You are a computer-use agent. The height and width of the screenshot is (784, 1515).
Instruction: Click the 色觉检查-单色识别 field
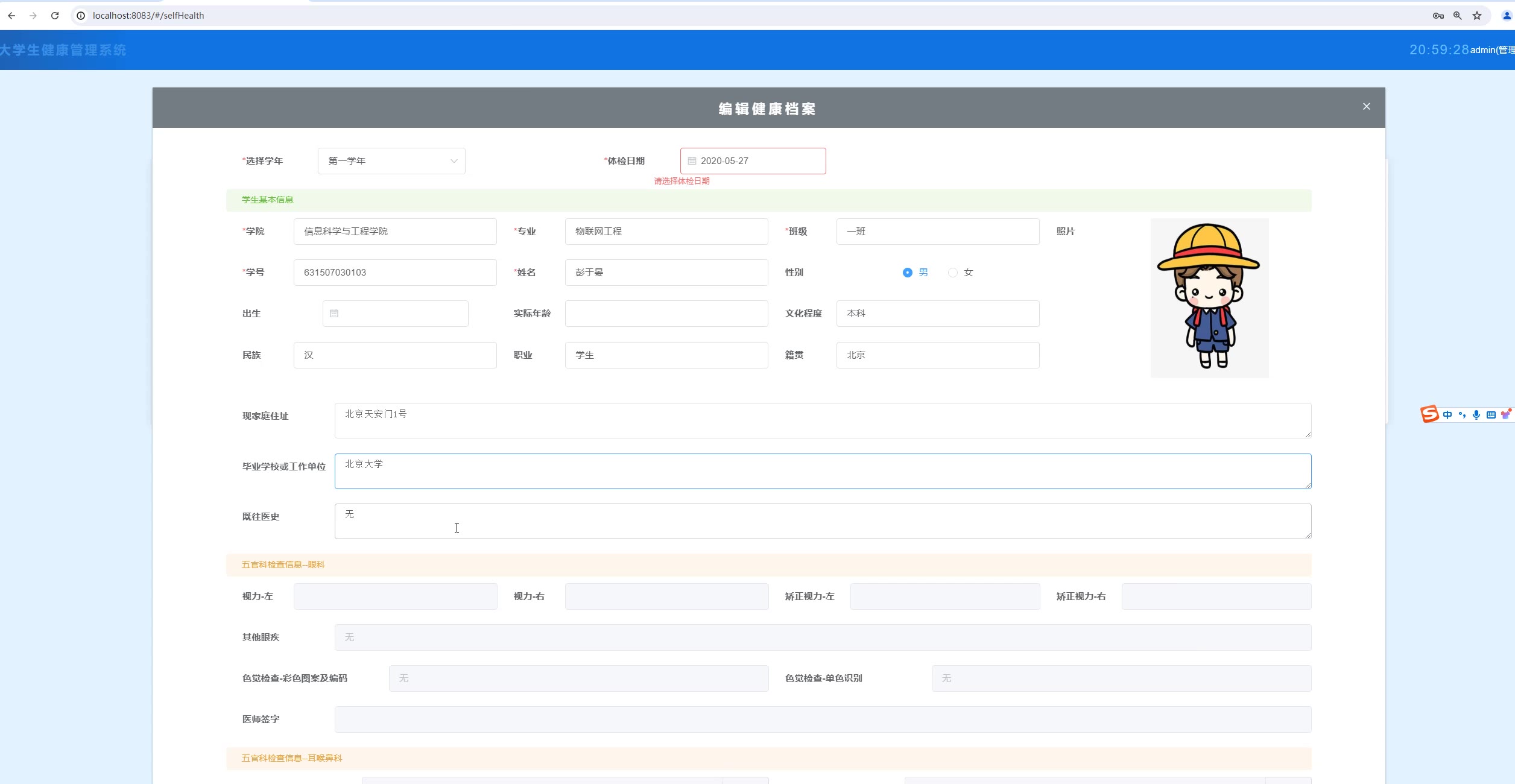pyautogui.click(x=1122, y=678)
